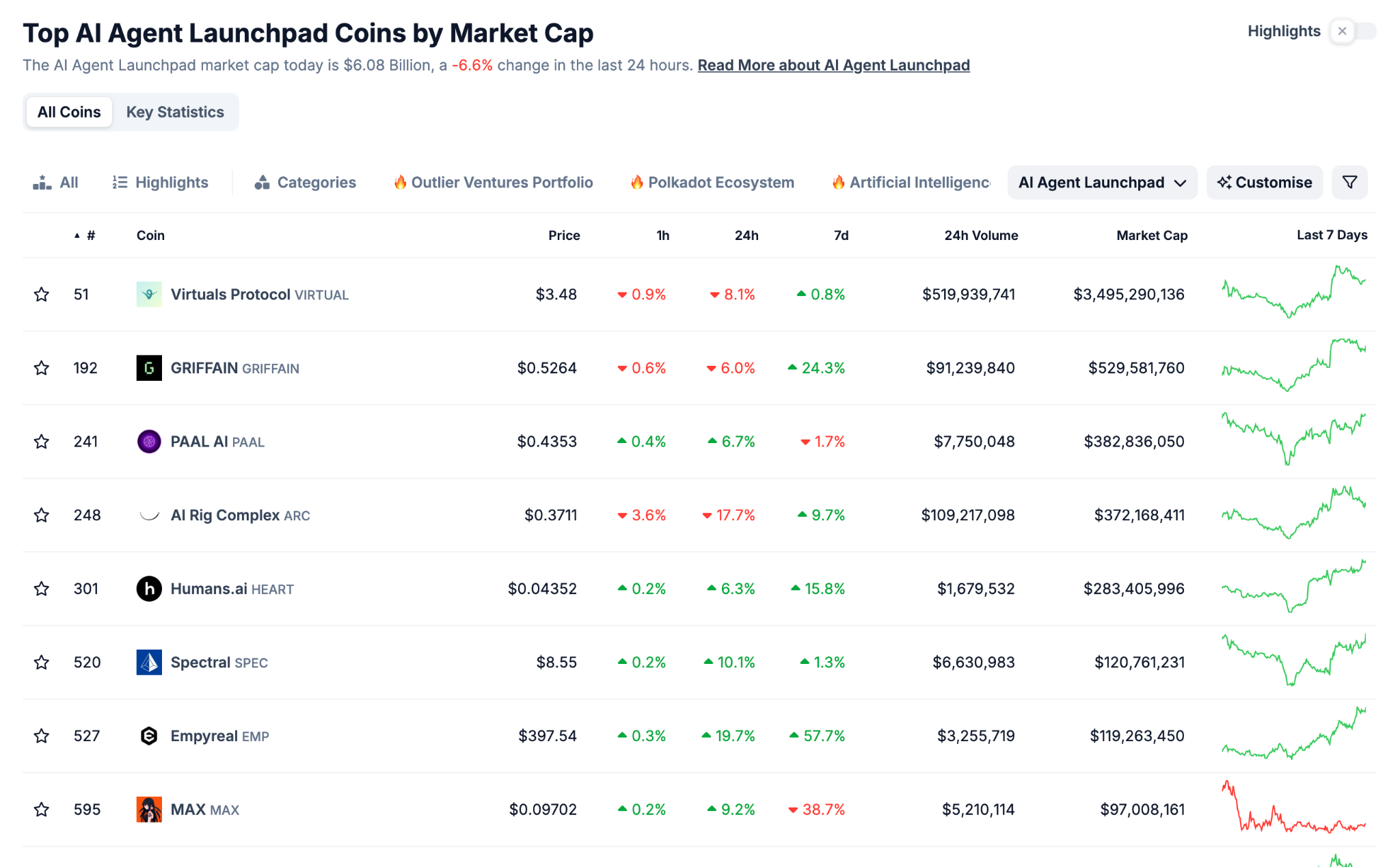Open the MAX coin logo

point(149,810)
